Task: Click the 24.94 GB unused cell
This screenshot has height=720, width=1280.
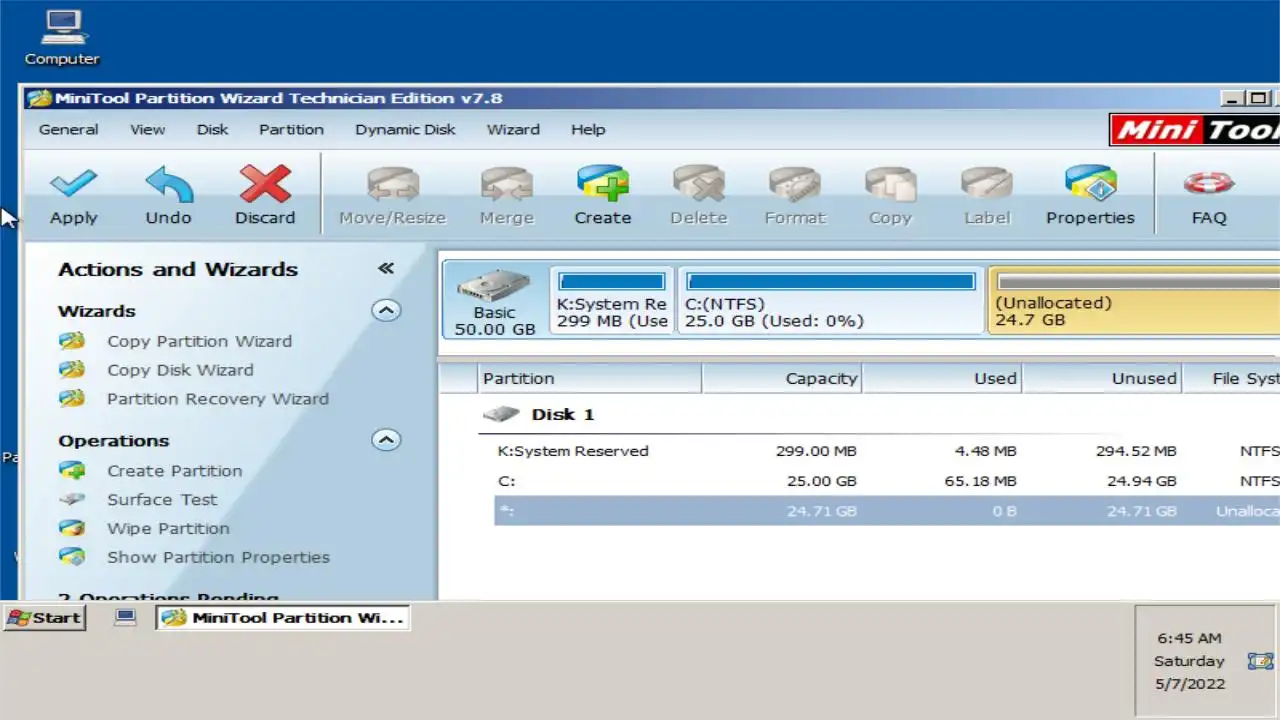Action: point(1142,481)
